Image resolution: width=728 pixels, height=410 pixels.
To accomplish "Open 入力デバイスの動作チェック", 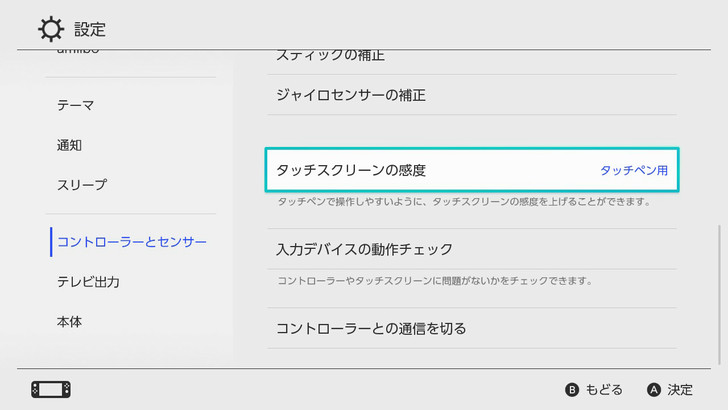I will (x=472, y=249).
